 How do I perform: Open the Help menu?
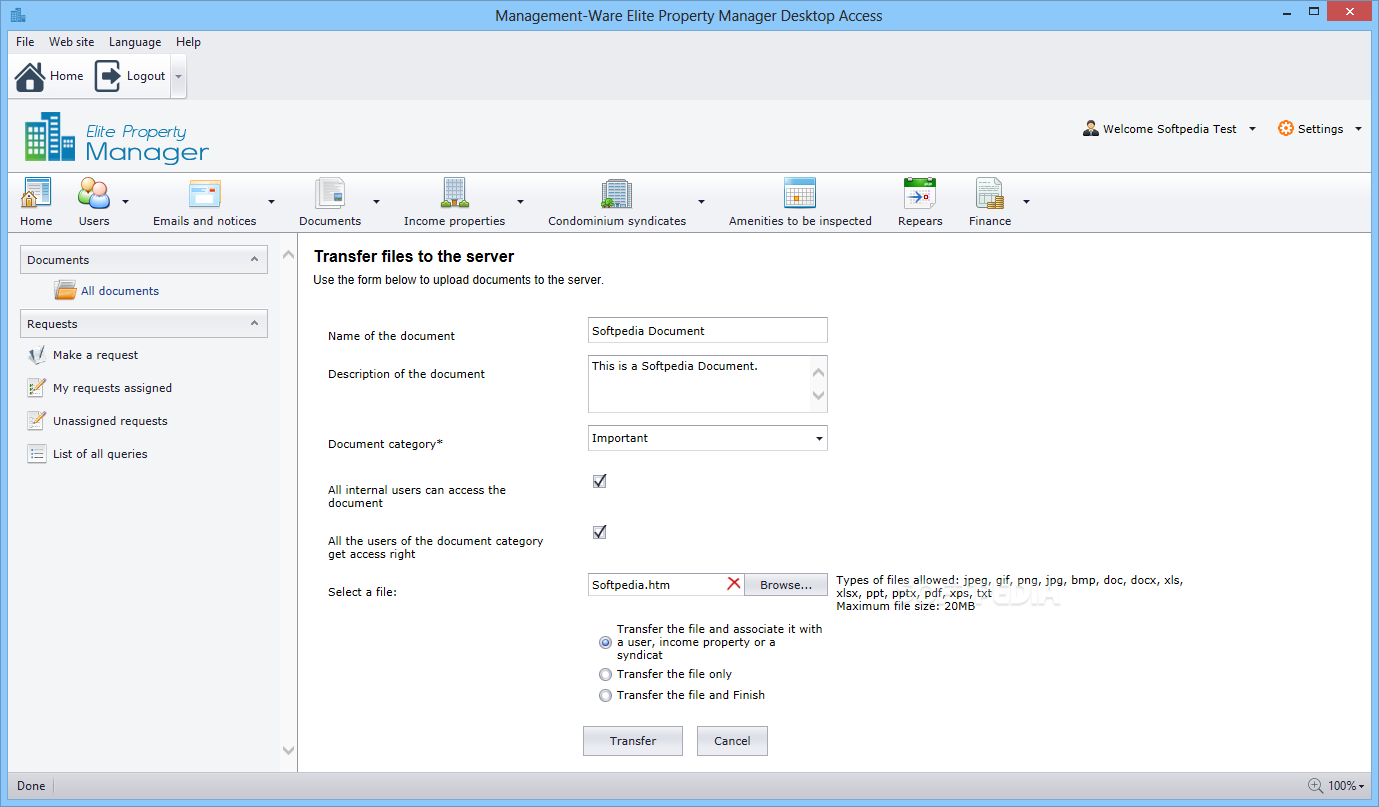click(x=188, y=42)
